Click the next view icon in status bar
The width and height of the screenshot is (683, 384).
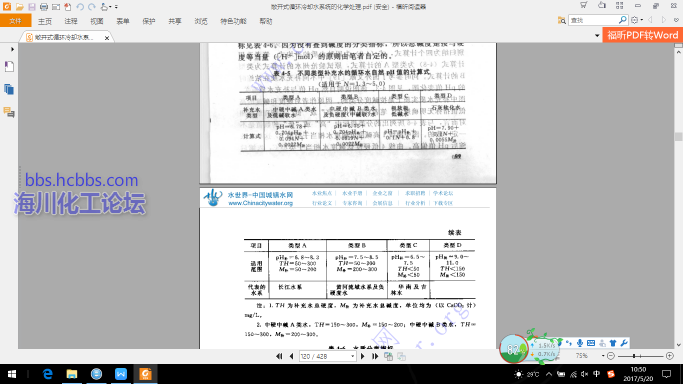(402, 357)
